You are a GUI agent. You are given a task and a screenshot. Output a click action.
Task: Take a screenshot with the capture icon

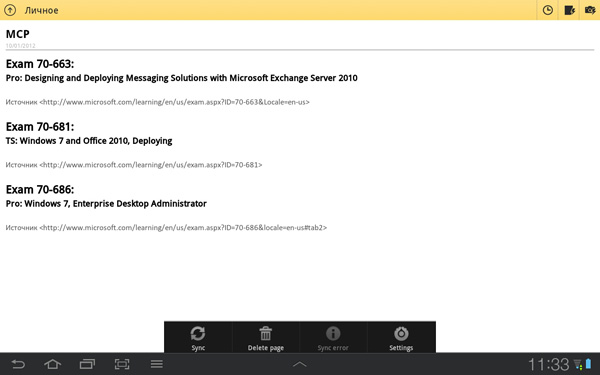click(122, 364)
